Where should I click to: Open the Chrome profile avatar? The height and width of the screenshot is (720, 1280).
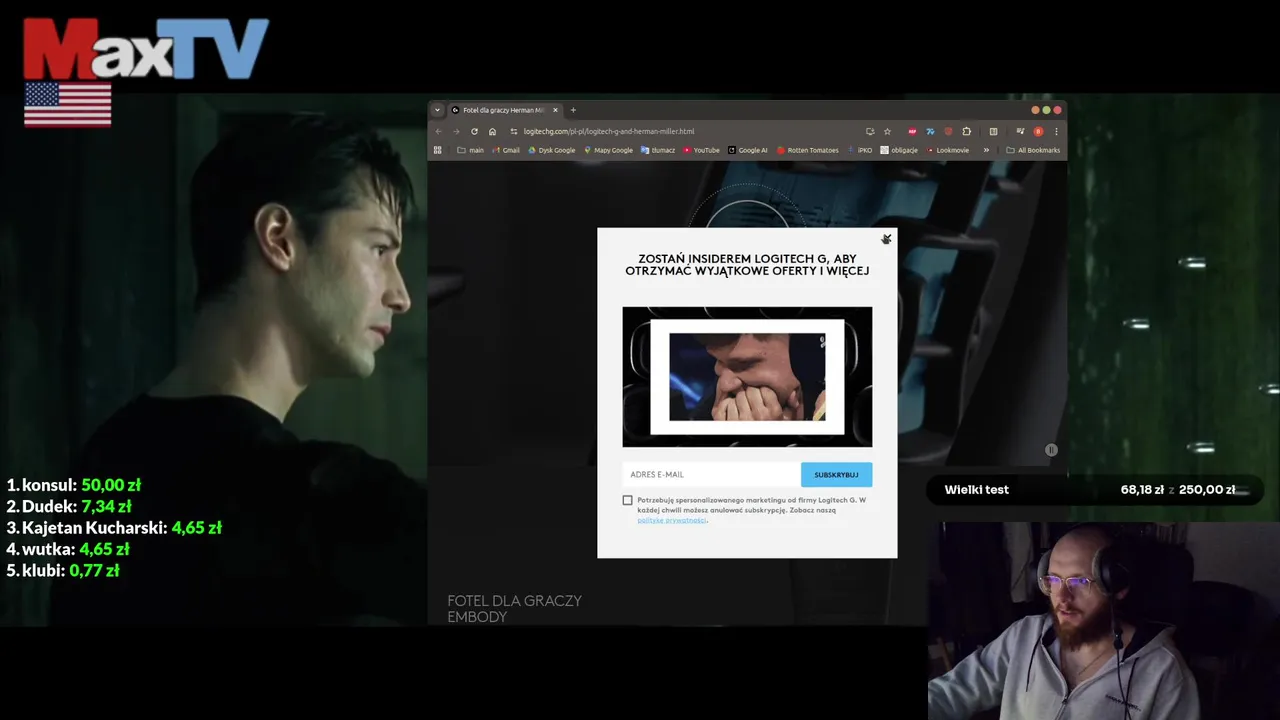pos(1038,131)
